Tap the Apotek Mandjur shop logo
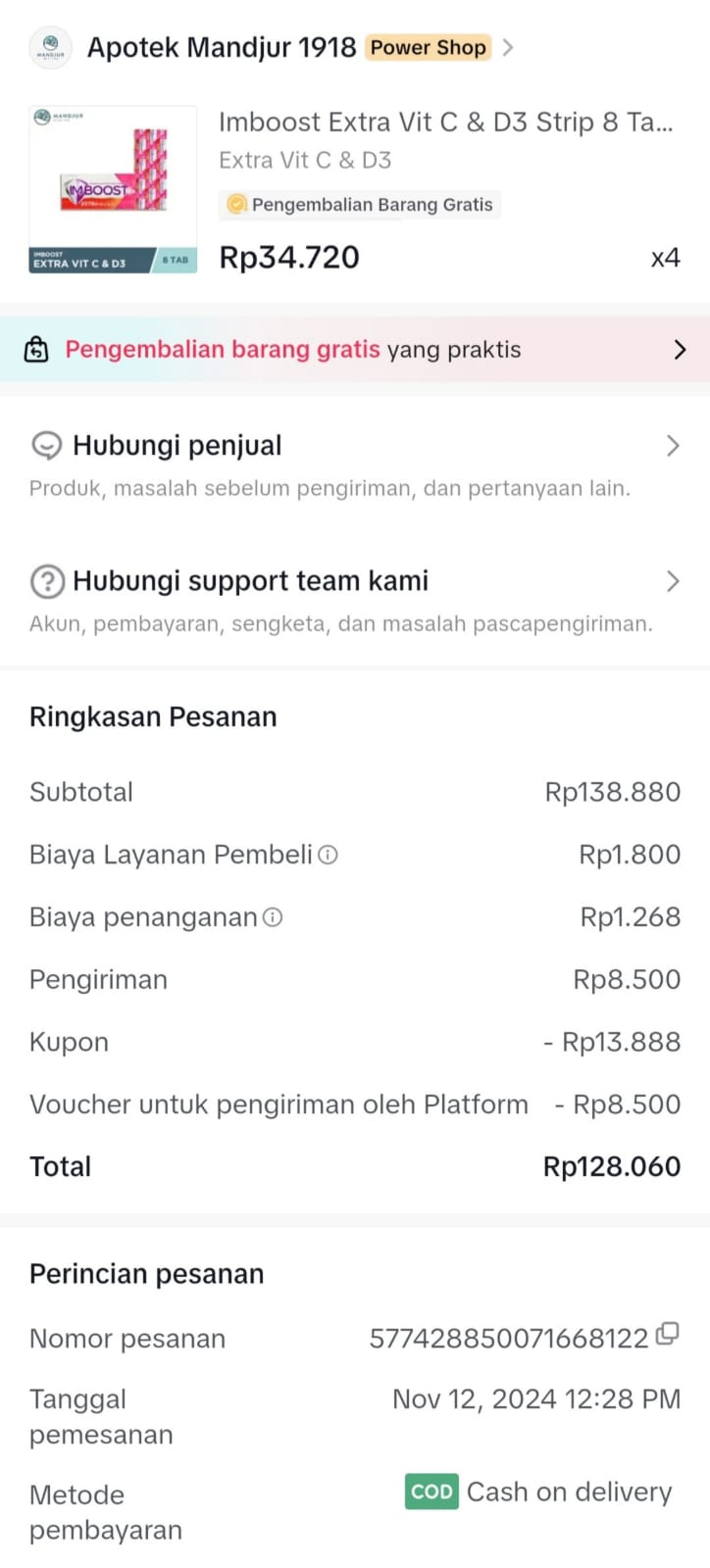The image size is (710, 1568). [51, 47]
